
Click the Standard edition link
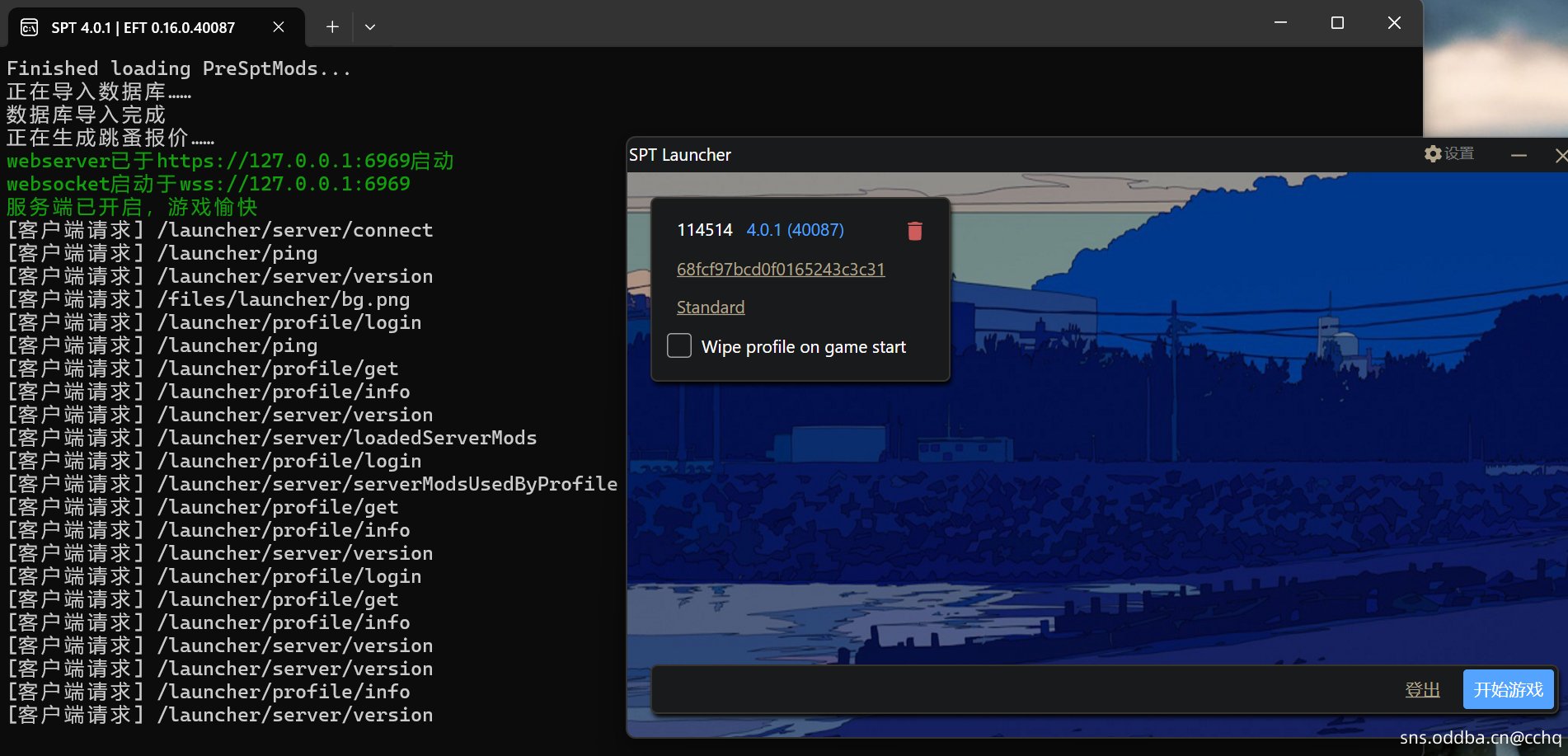point(711,308)
